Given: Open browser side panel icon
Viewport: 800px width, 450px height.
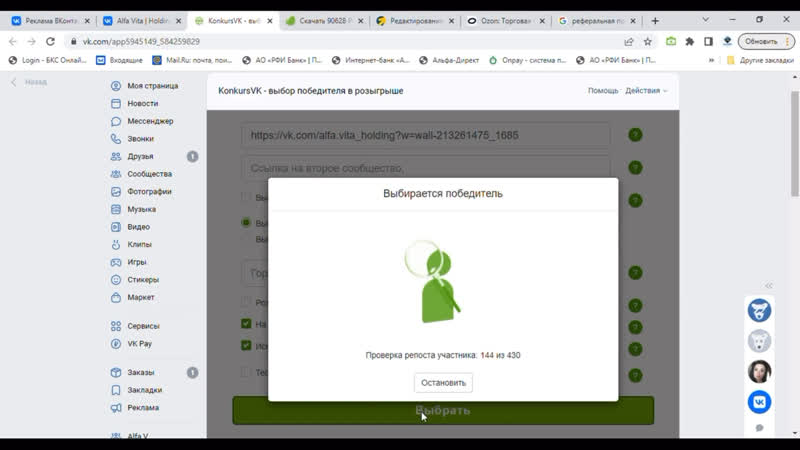Looking at the screenshot, I should (708, 41).
